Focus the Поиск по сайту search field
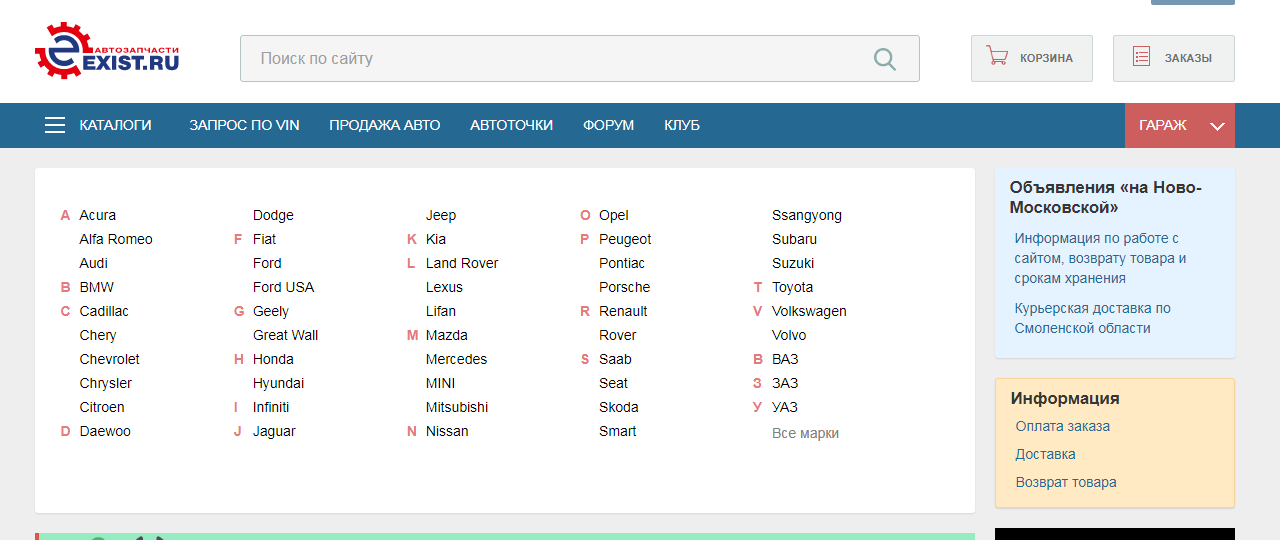1280x540 pixels. (579, 59)
